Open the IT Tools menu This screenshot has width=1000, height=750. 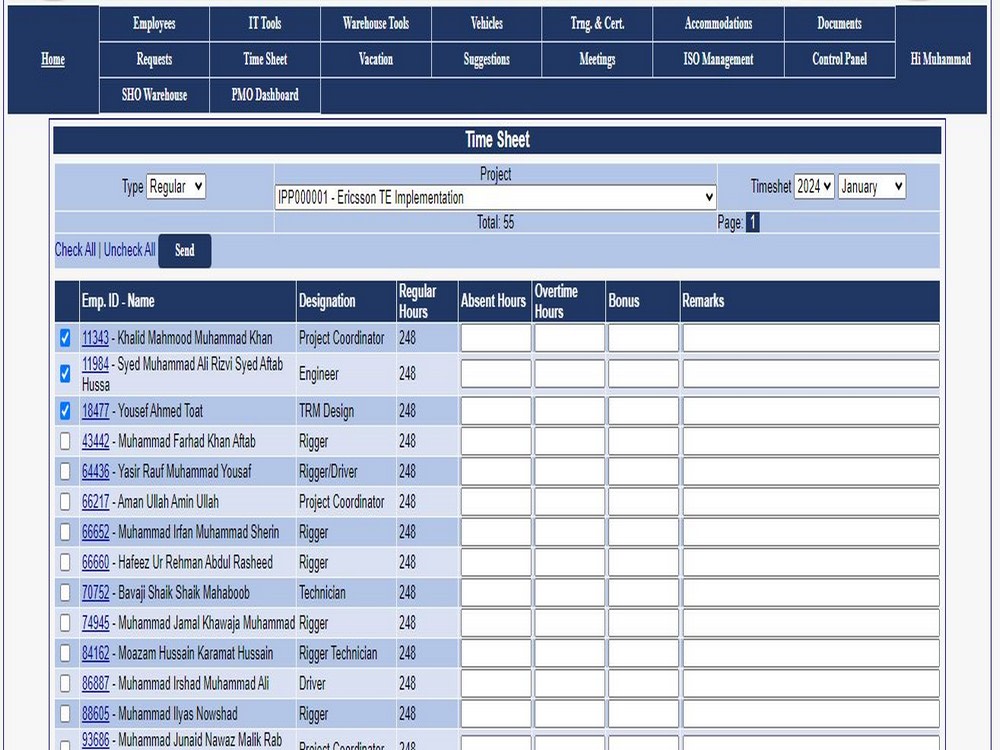[265, 24]
